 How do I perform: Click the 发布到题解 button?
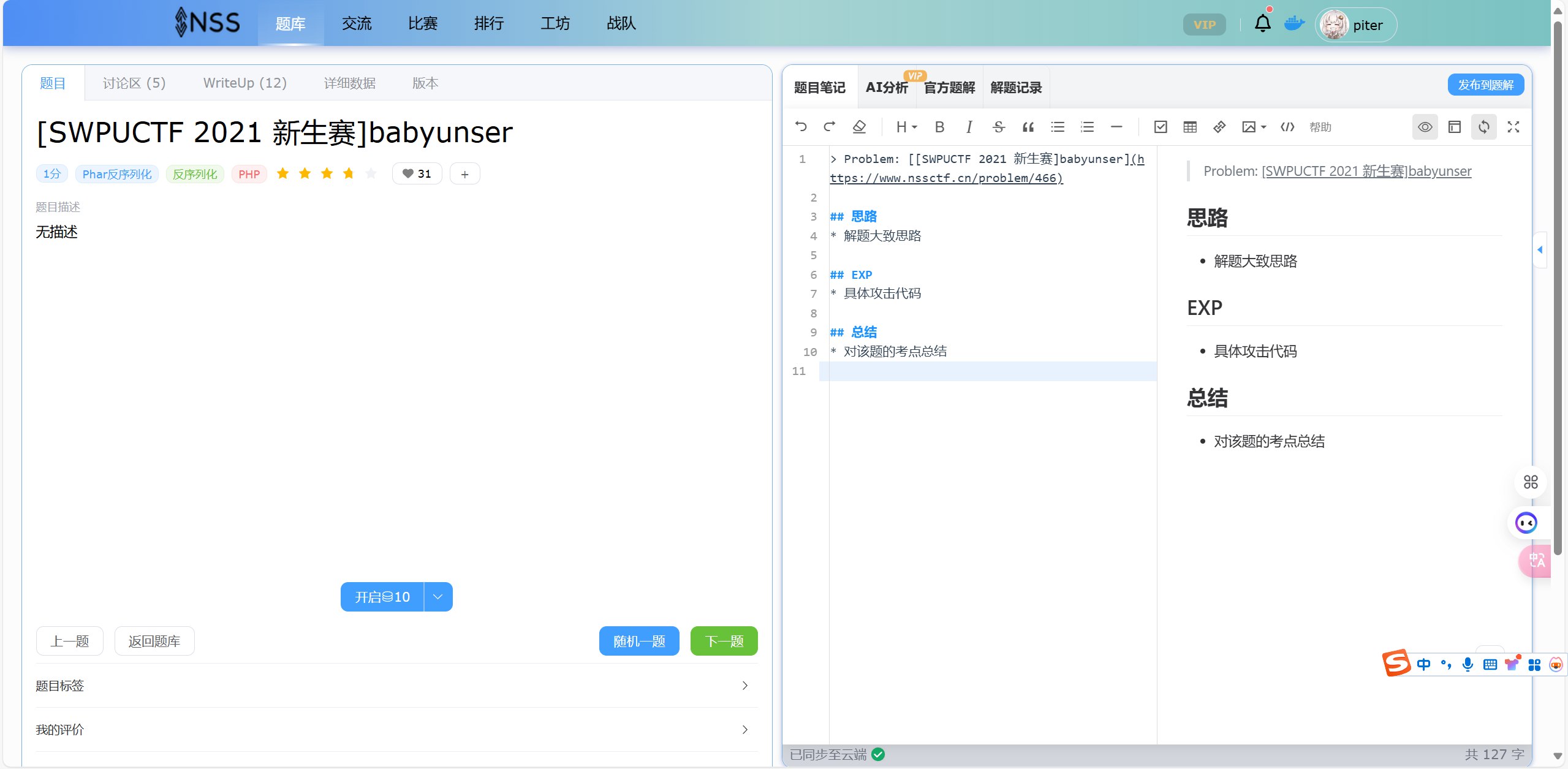point(1485,85)
